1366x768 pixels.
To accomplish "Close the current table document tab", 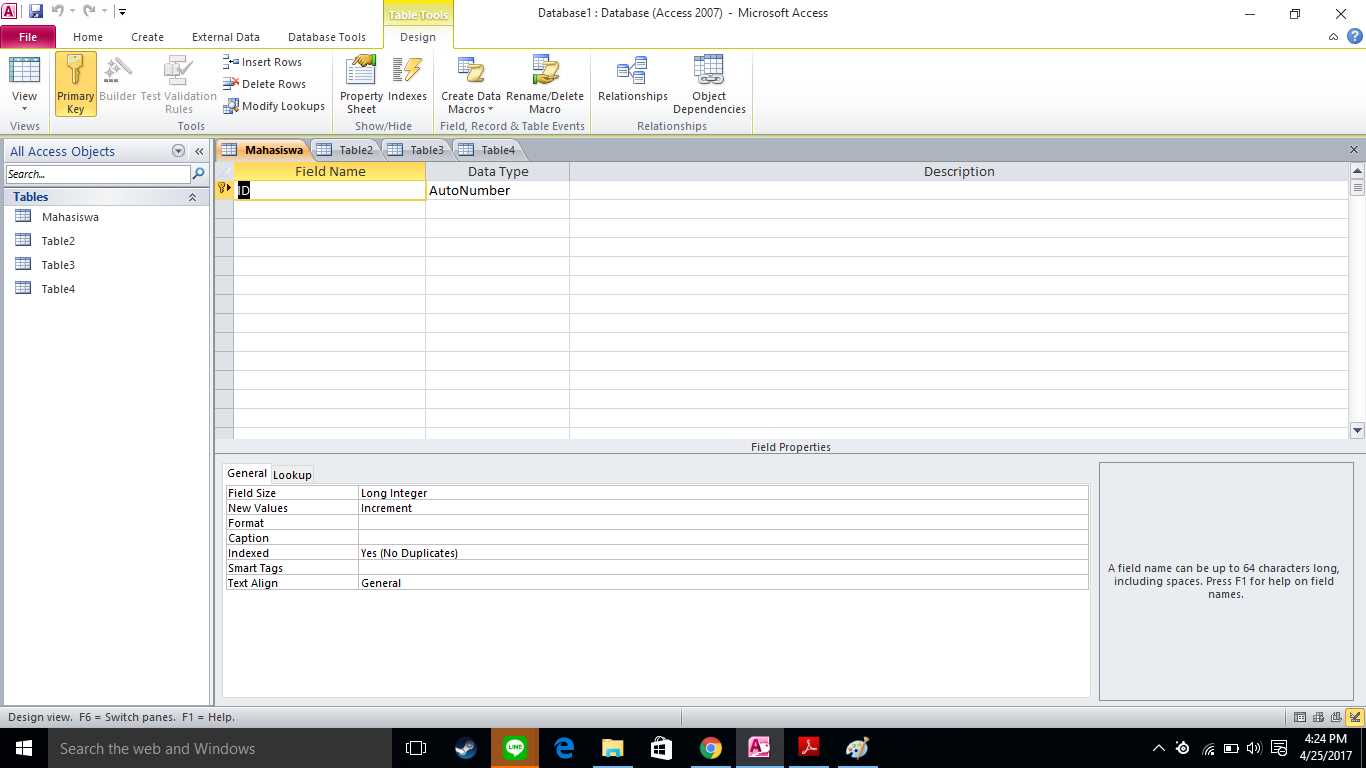I will (1354, 150).
